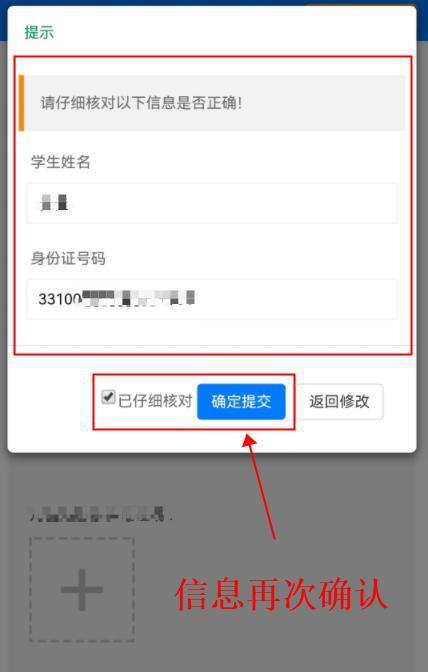The width and height of the screenshot is (428, 672).
Task: Select the 请仔细核对以下信息是否正确 notice banner
Action: 212,103
